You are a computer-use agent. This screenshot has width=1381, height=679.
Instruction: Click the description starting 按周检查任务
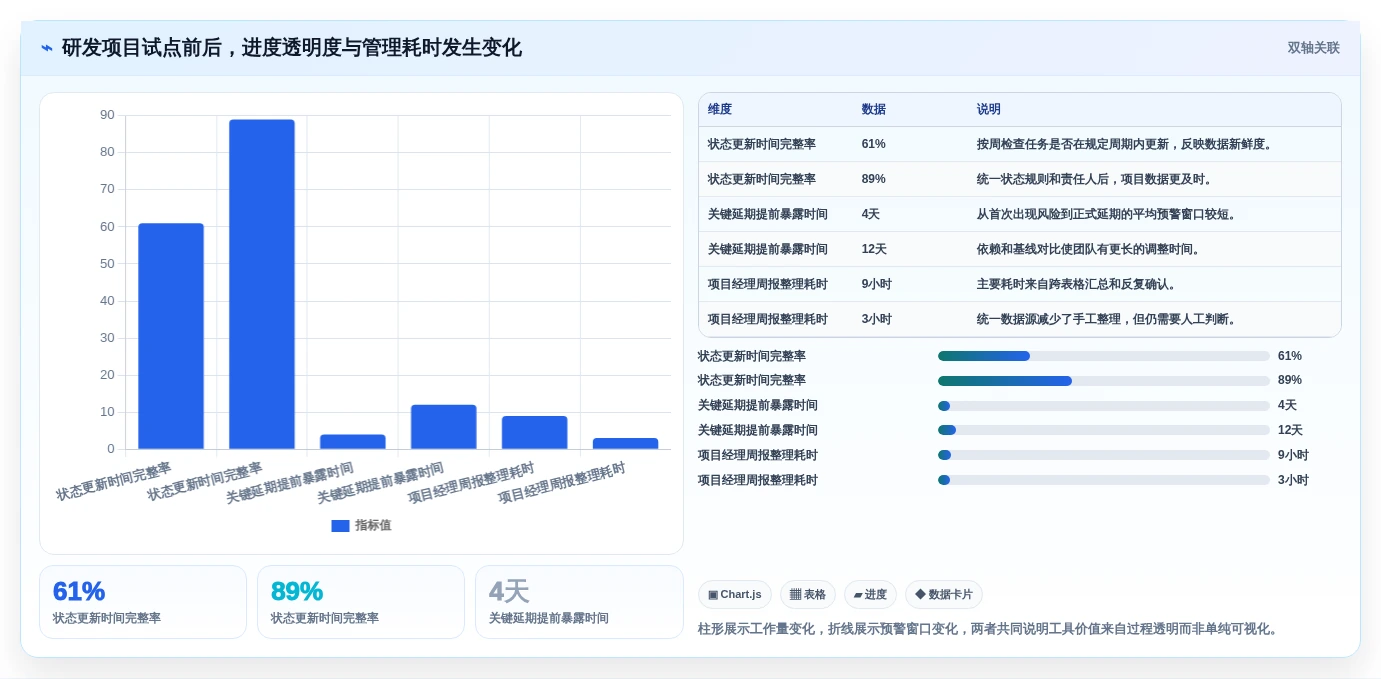click(x=1127, y=144)
